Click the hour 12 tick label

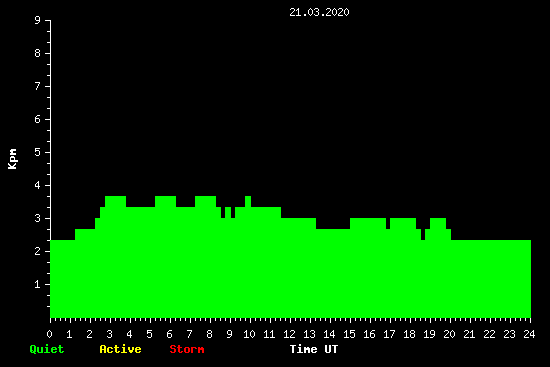click(x=289, y=334)
